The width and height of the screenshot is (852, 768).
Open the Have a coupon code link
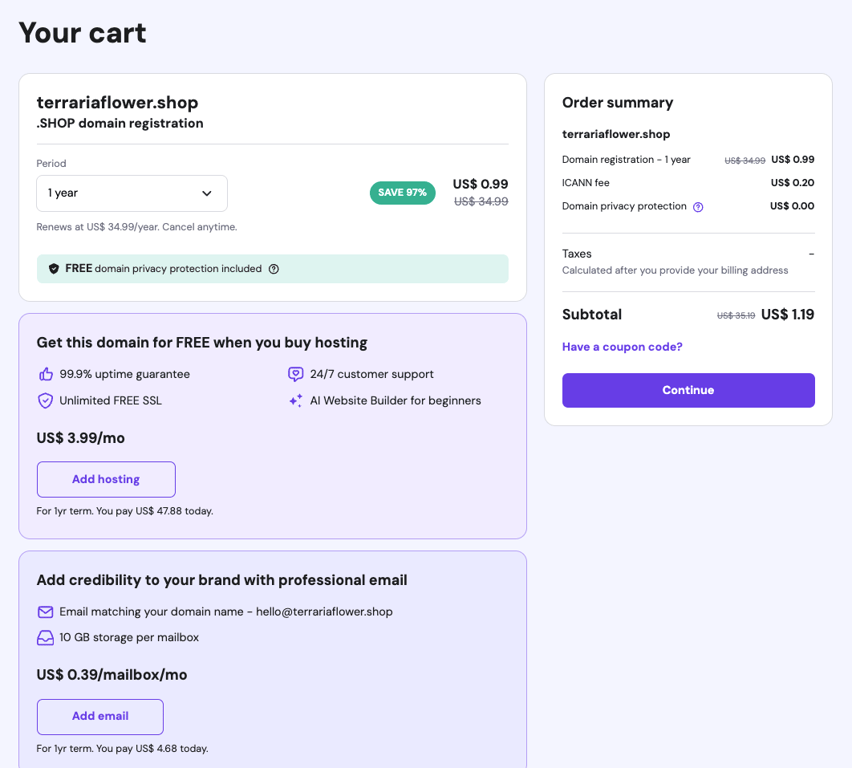click(622, 346)
